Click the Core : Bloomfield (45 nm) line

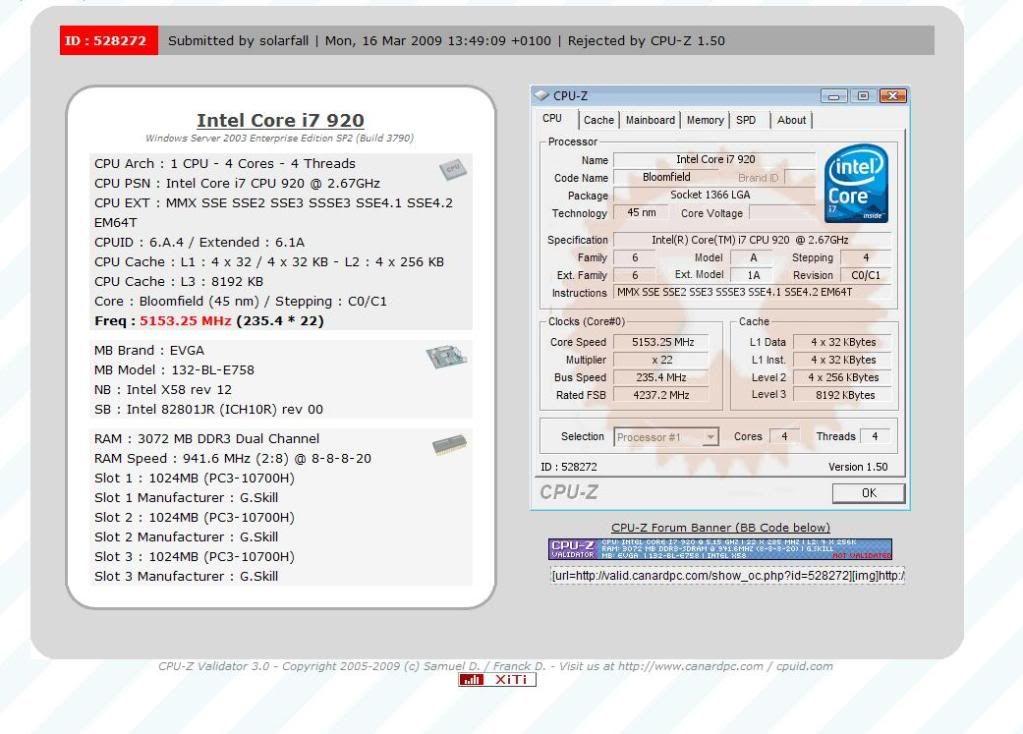[x=241, y=301]
